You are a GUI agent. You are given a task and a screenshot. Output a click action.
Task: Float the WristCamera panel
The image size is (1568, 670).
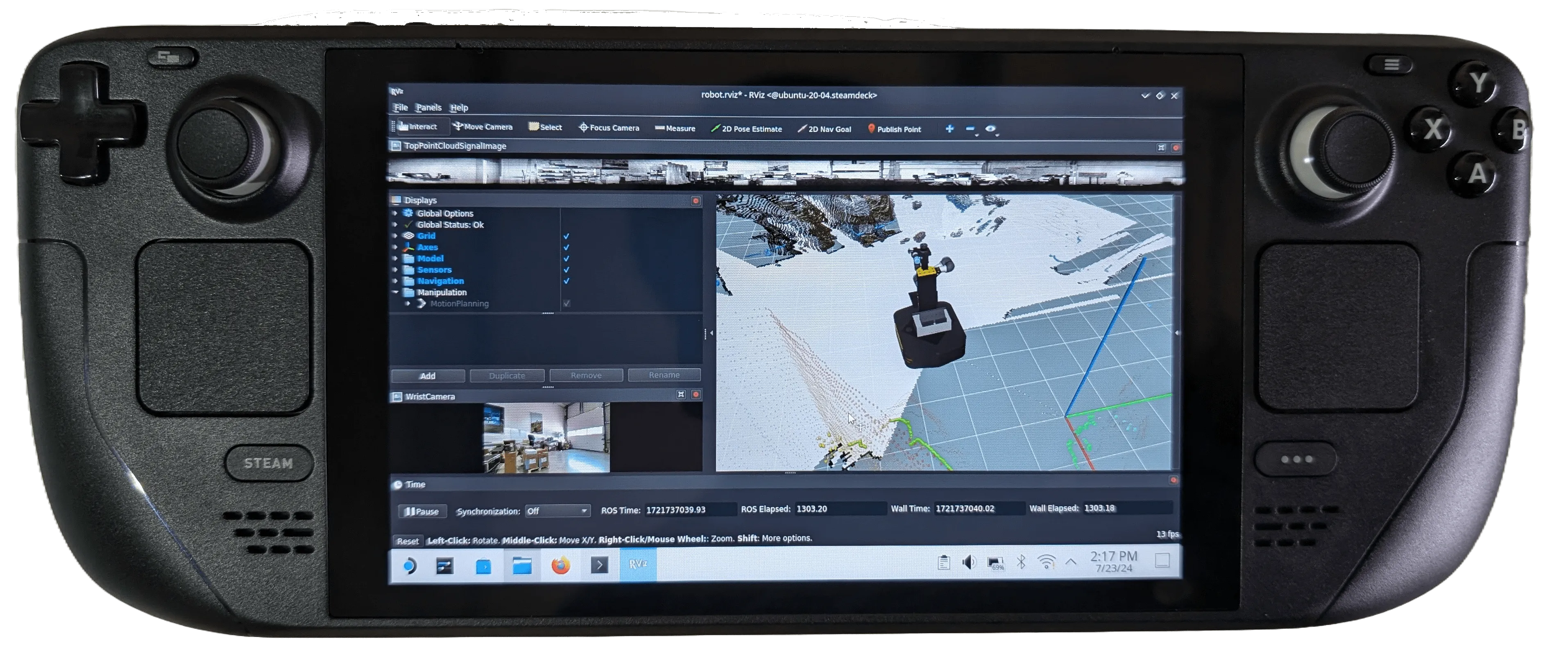pyautogui.click(x=681, y=394)
